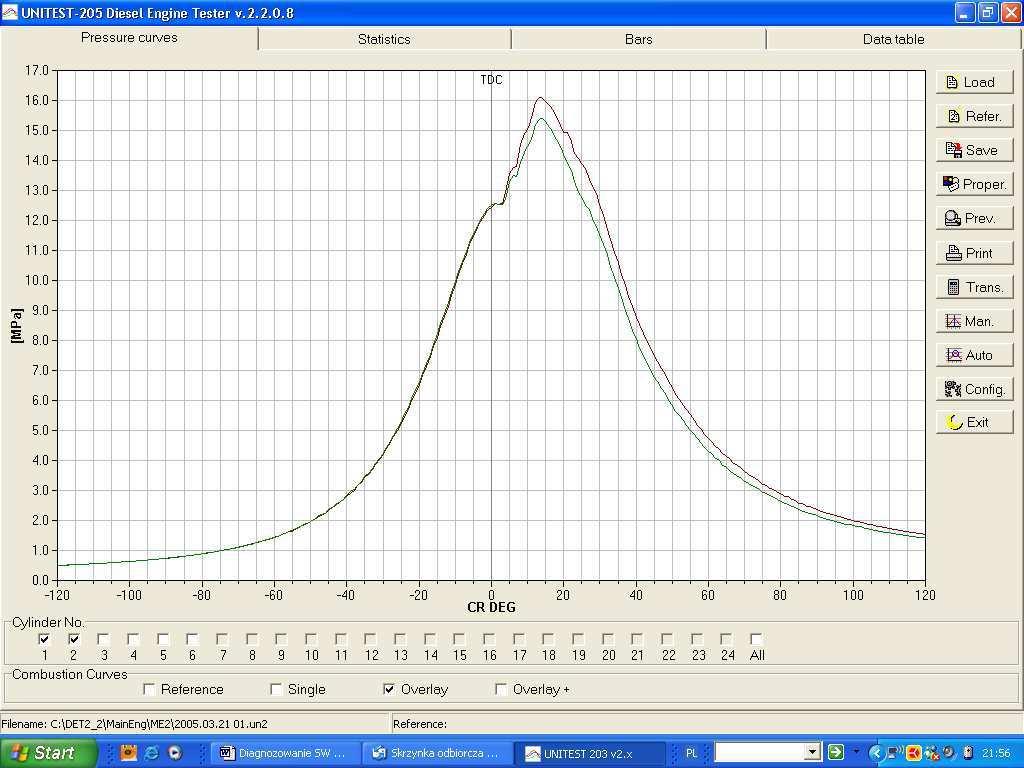Tick cylinder 5 checkbox
The width and height of the screenshot is (1024, 768).
(163, 639)
